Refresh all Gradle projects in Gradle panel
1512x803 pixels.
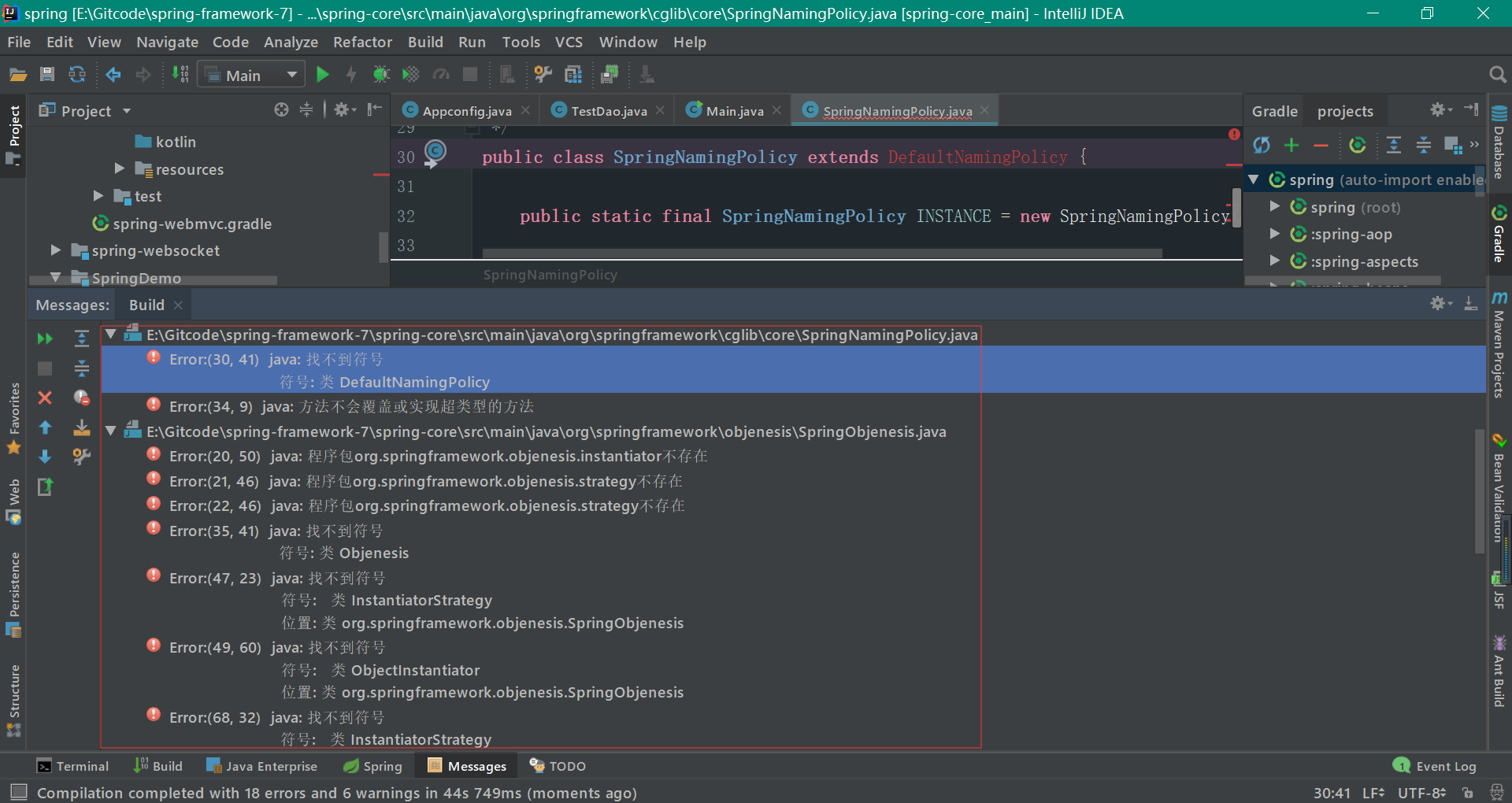click(1262, 146)
